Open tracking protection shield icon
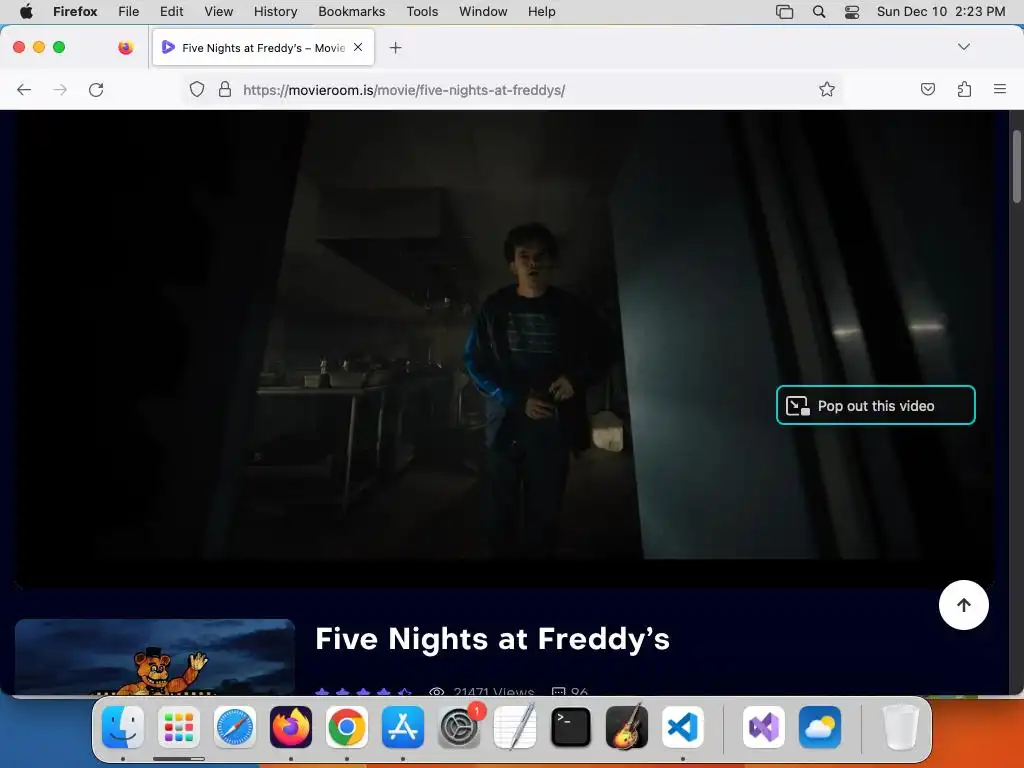 coord(197,89)
